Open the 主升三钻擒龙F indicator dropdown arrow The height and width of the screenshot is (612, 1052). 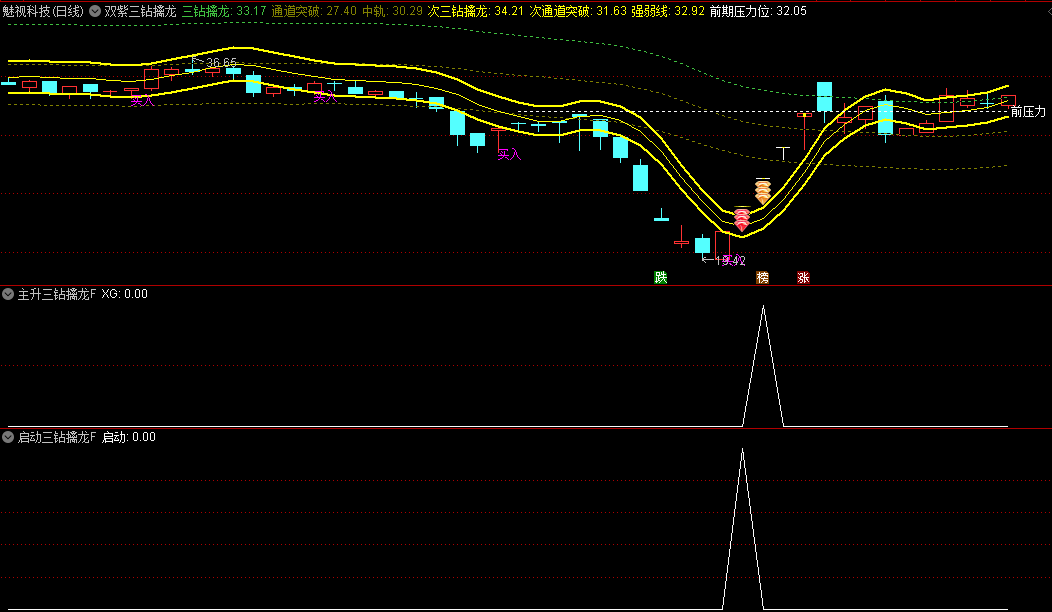(9, 295)
